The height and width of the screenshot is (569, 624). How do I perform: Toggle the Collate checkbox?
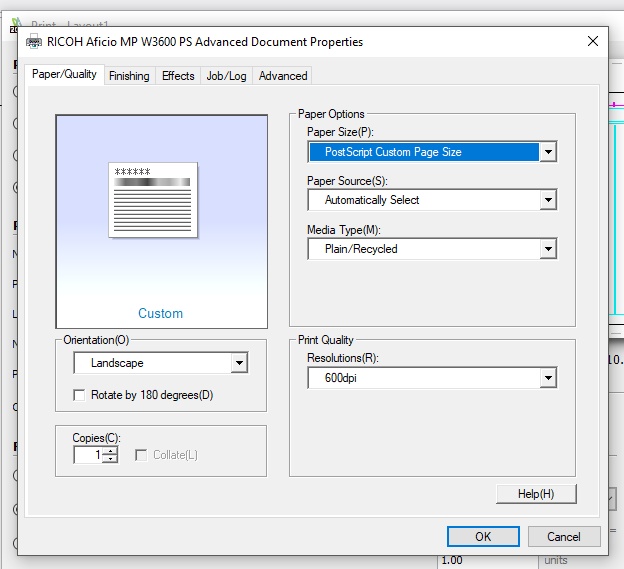(x=141, y=455)
